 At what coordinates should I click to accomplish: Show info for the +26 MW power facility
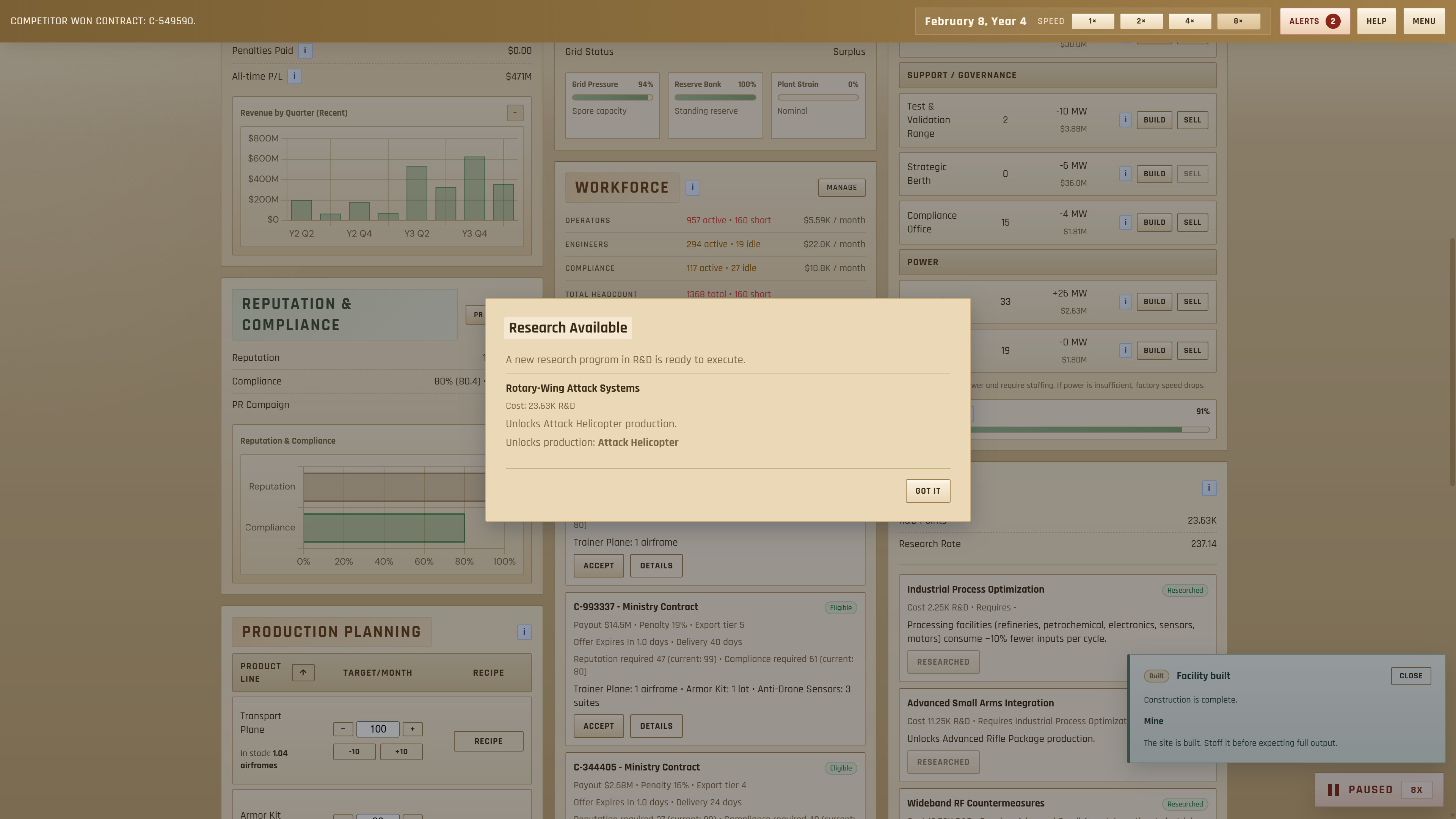point(1125,301)
